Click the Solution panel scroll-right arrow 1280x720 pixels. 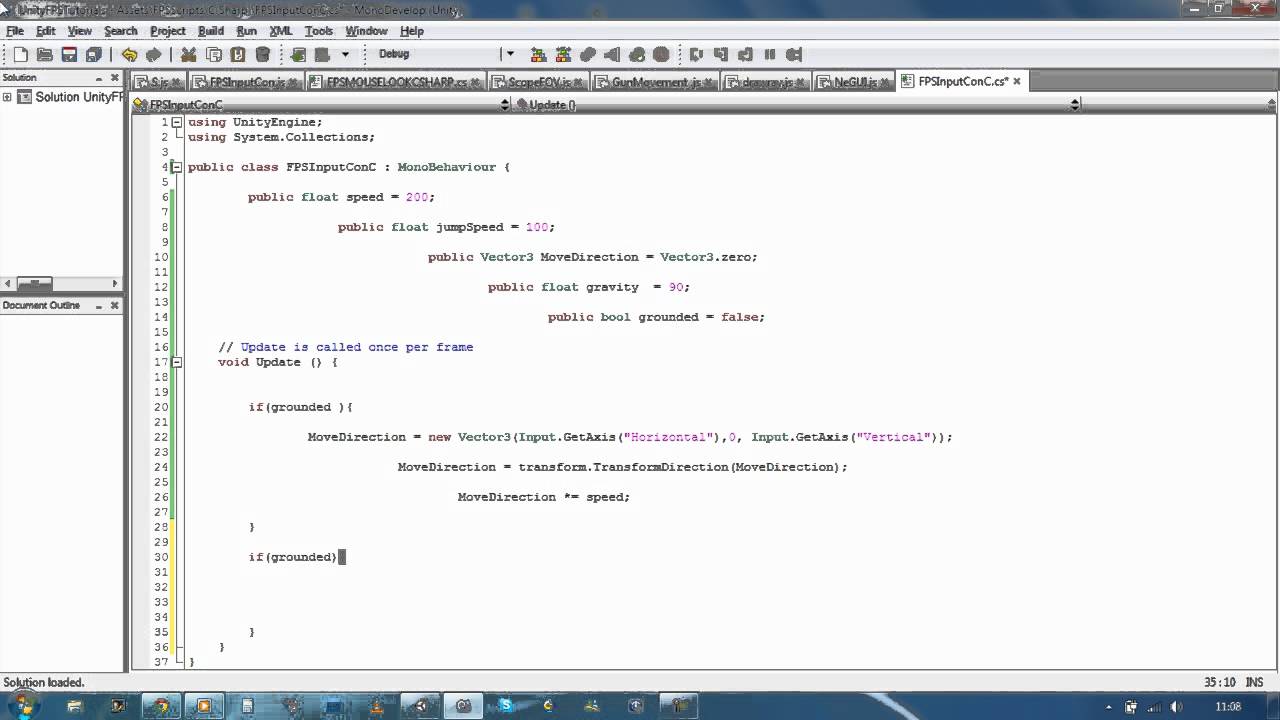tap(115, 284)
